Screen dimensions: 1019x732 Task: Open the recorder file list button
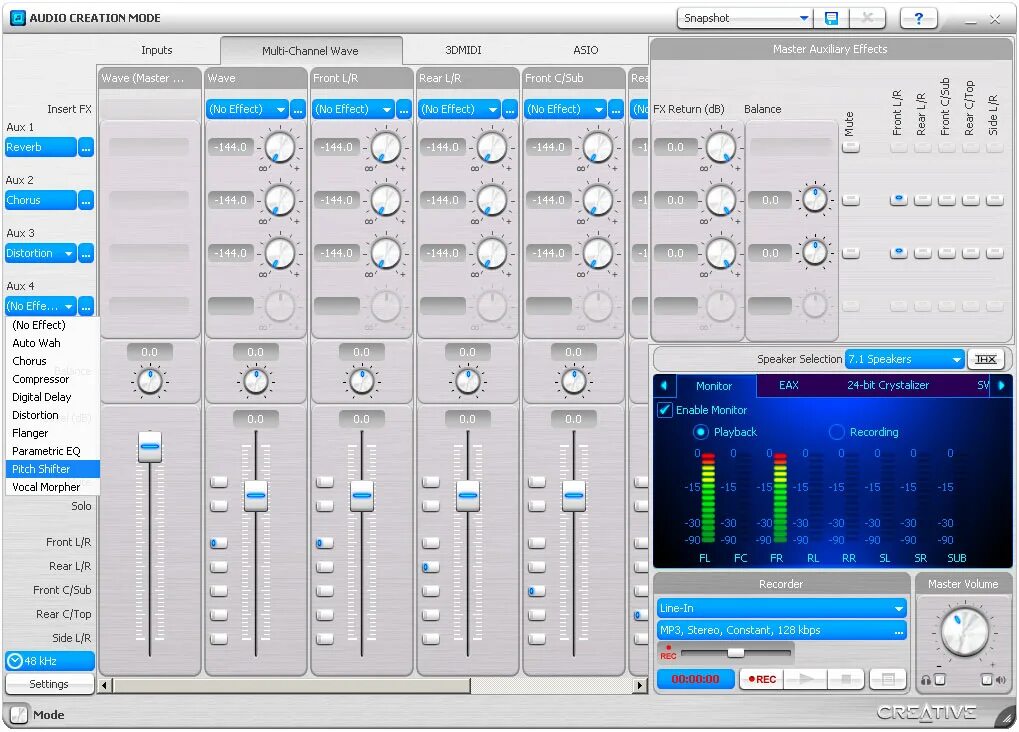coord(888,679)
